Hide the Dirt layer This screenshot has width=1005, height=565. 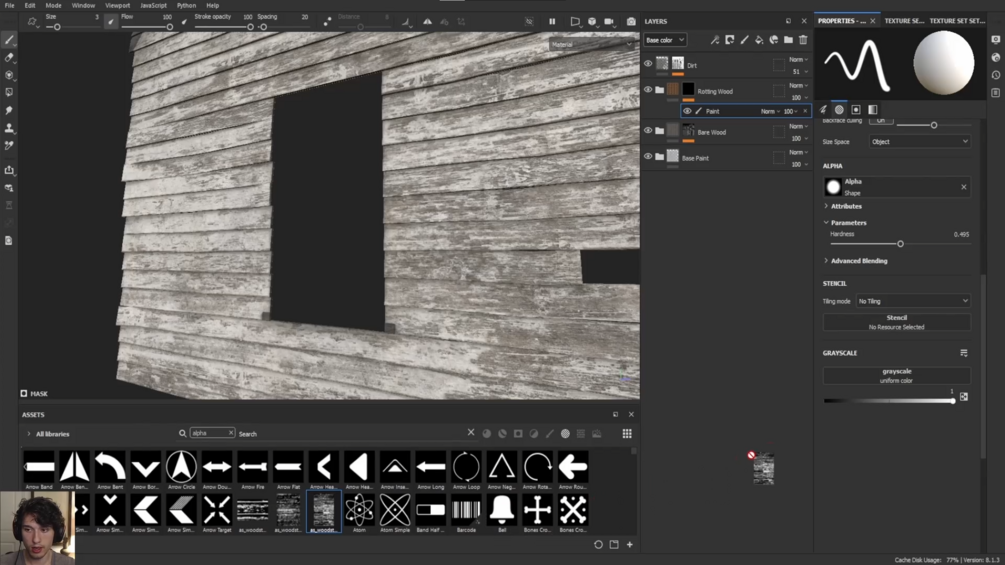(648, 64)
